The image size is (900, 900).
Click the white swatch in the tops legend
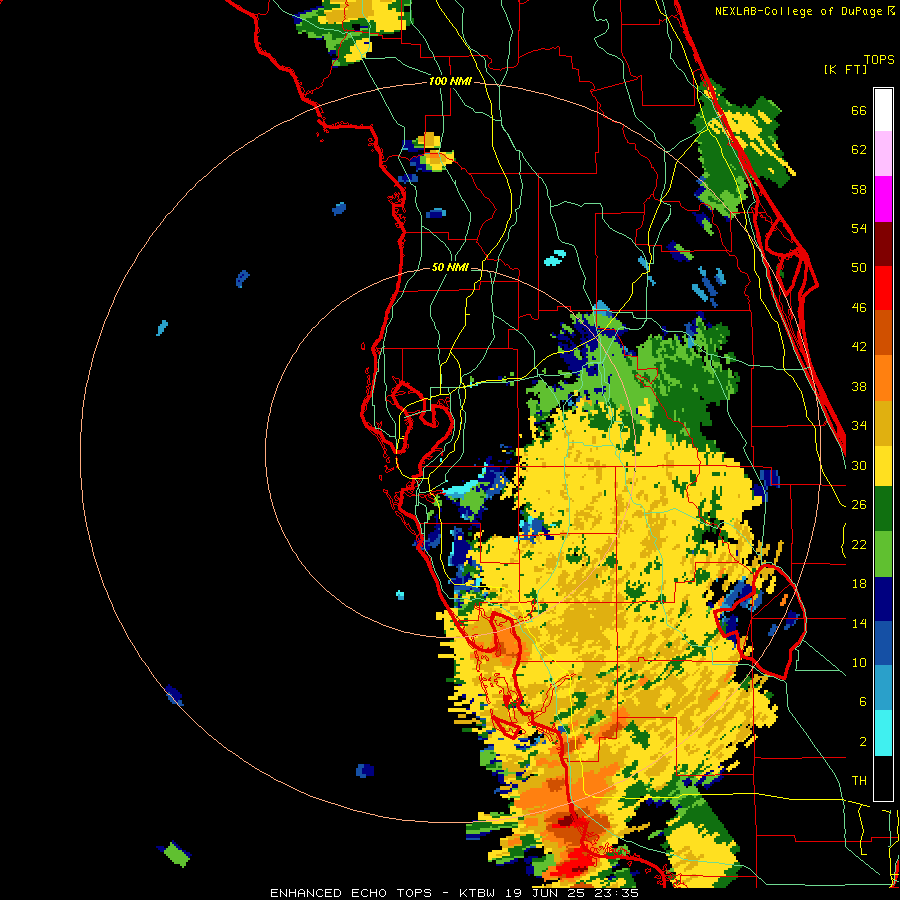click(x=883, y=110)
